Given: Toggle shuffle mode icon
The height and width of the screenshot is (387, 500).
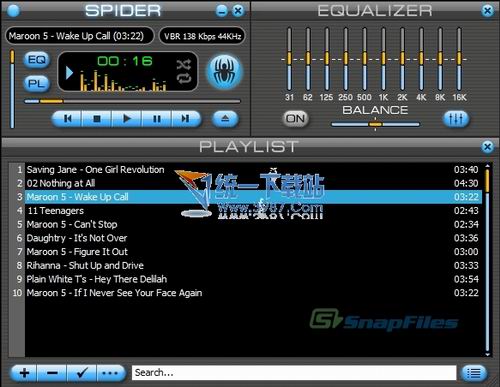Looking at the screenshot, I should [x=184, y=64].
